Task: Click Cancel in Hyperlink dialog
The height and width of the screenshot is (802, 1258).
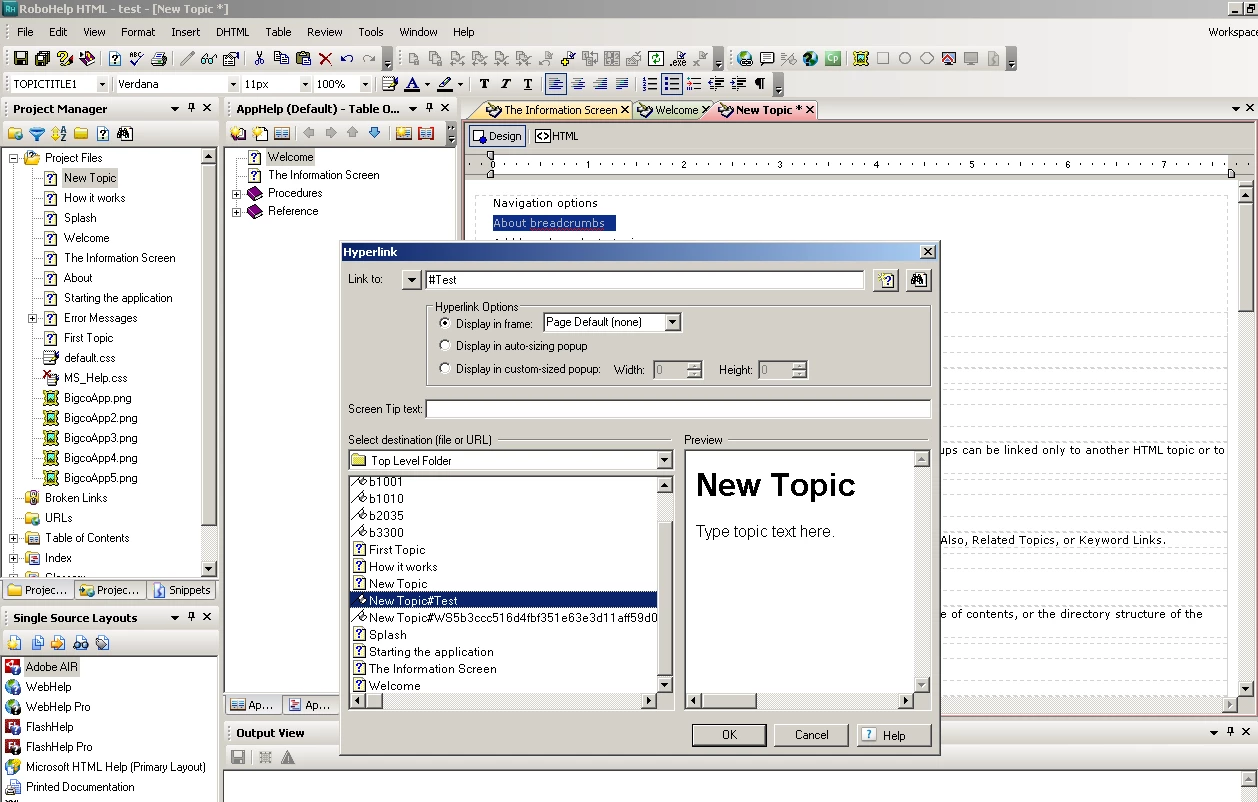Action: [x=811, y=735]
